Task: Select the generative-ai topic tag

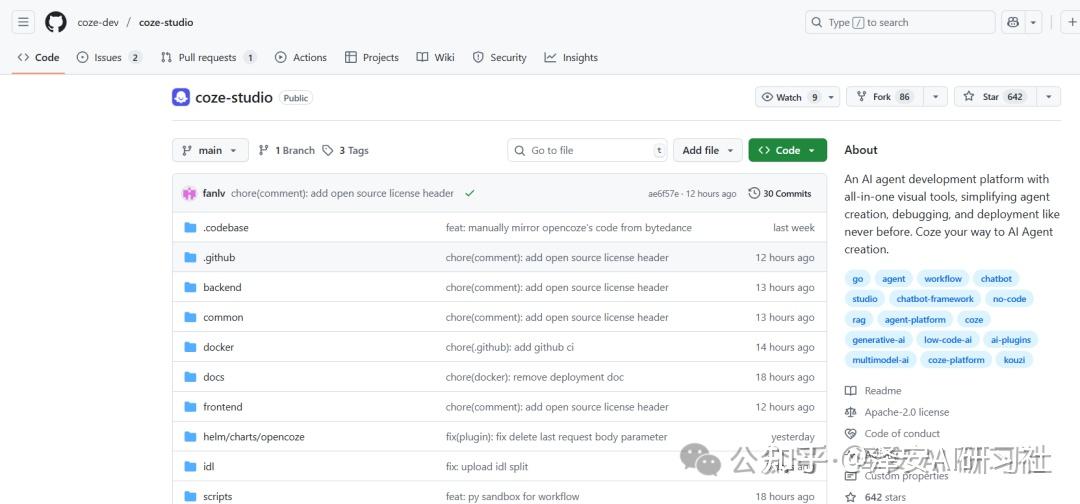Action: (x=878, y=339)
